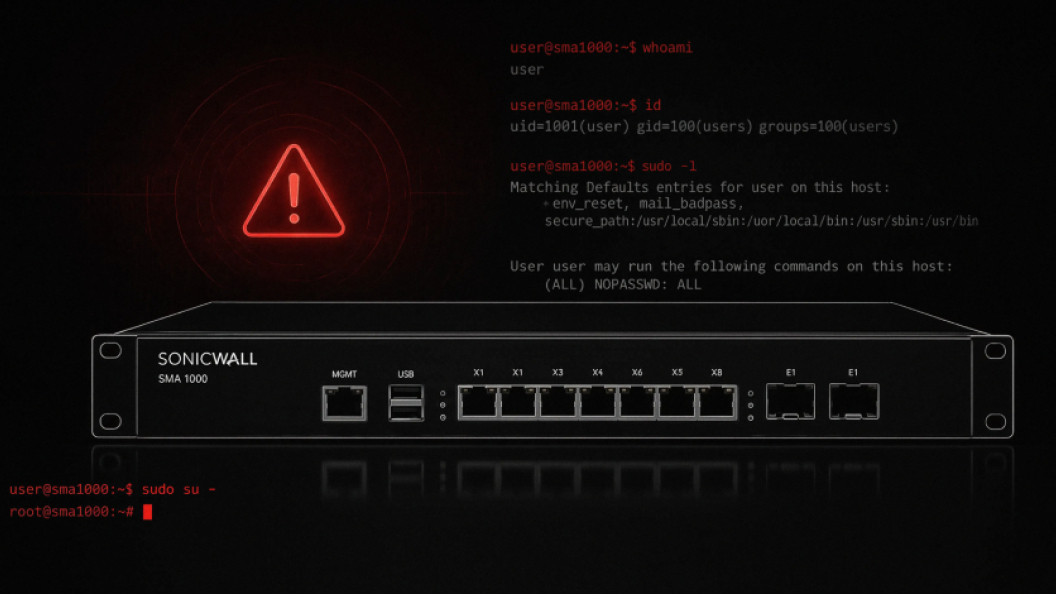The width and height of the screenshot is (1056, 594).
Task: Click the SonicWall logo text
Action: tap(207, 359)
